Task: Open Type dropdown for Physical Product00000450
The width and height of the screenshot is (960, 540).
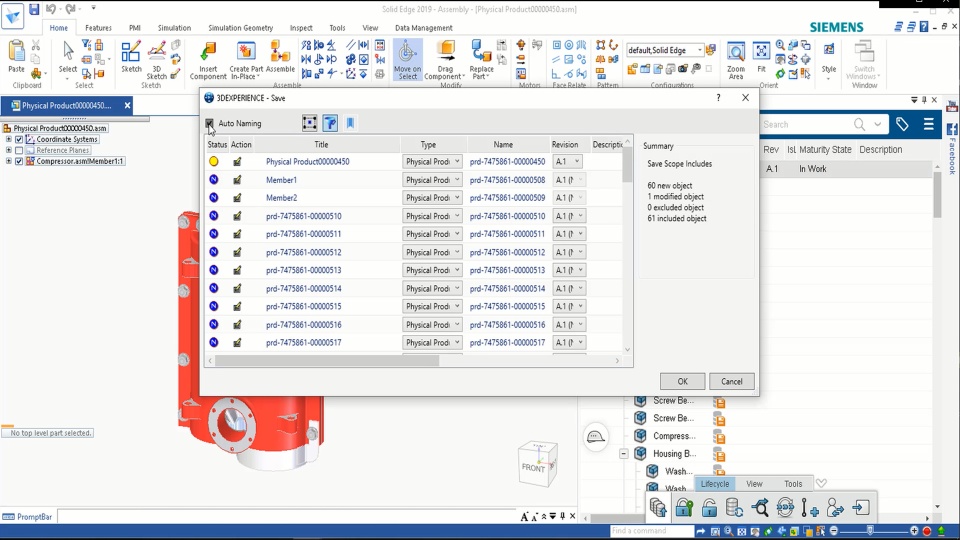Action: tap(432, 162)
